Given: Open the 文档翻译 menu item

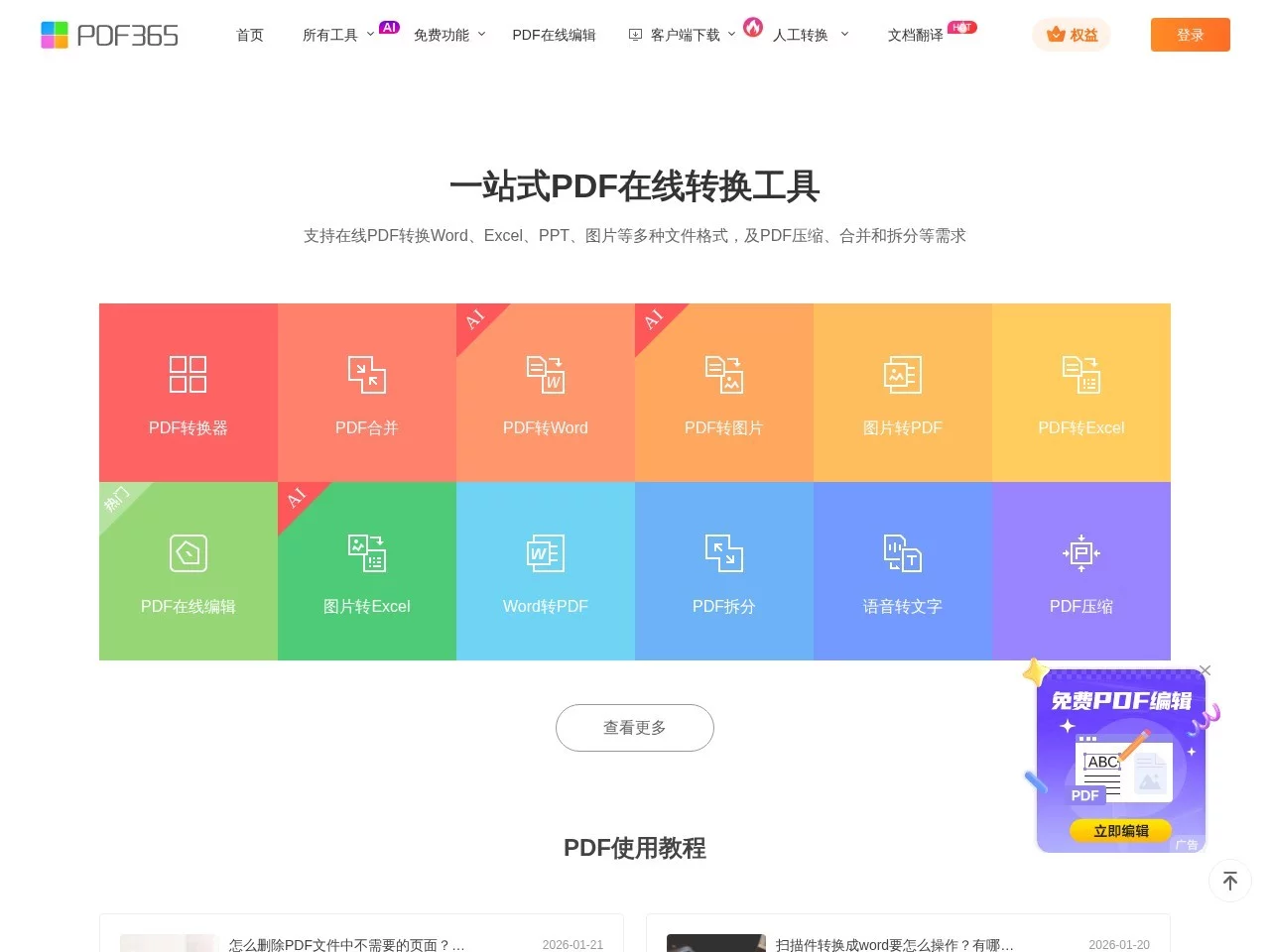Looking at the screenshot, I should [x=915, y=35].
